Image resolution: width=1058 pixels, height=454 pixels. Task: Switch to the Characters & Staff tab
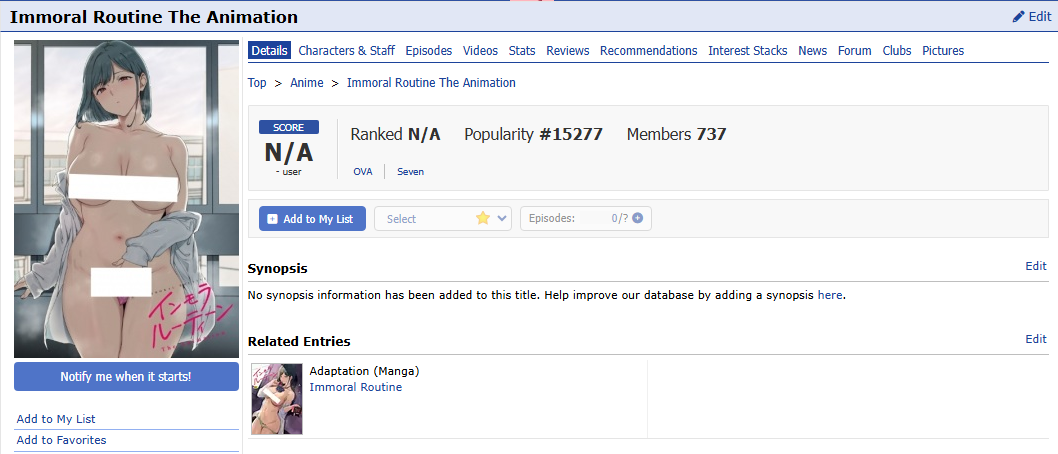click(x=346, y=51)
